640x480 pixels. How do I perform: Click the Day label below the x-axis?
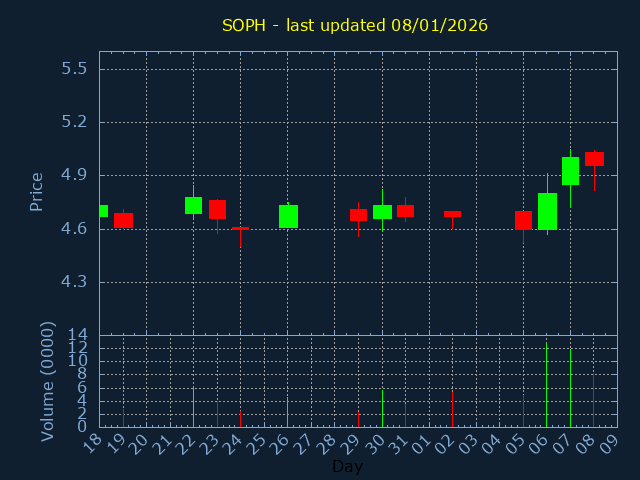pos(347,466)
